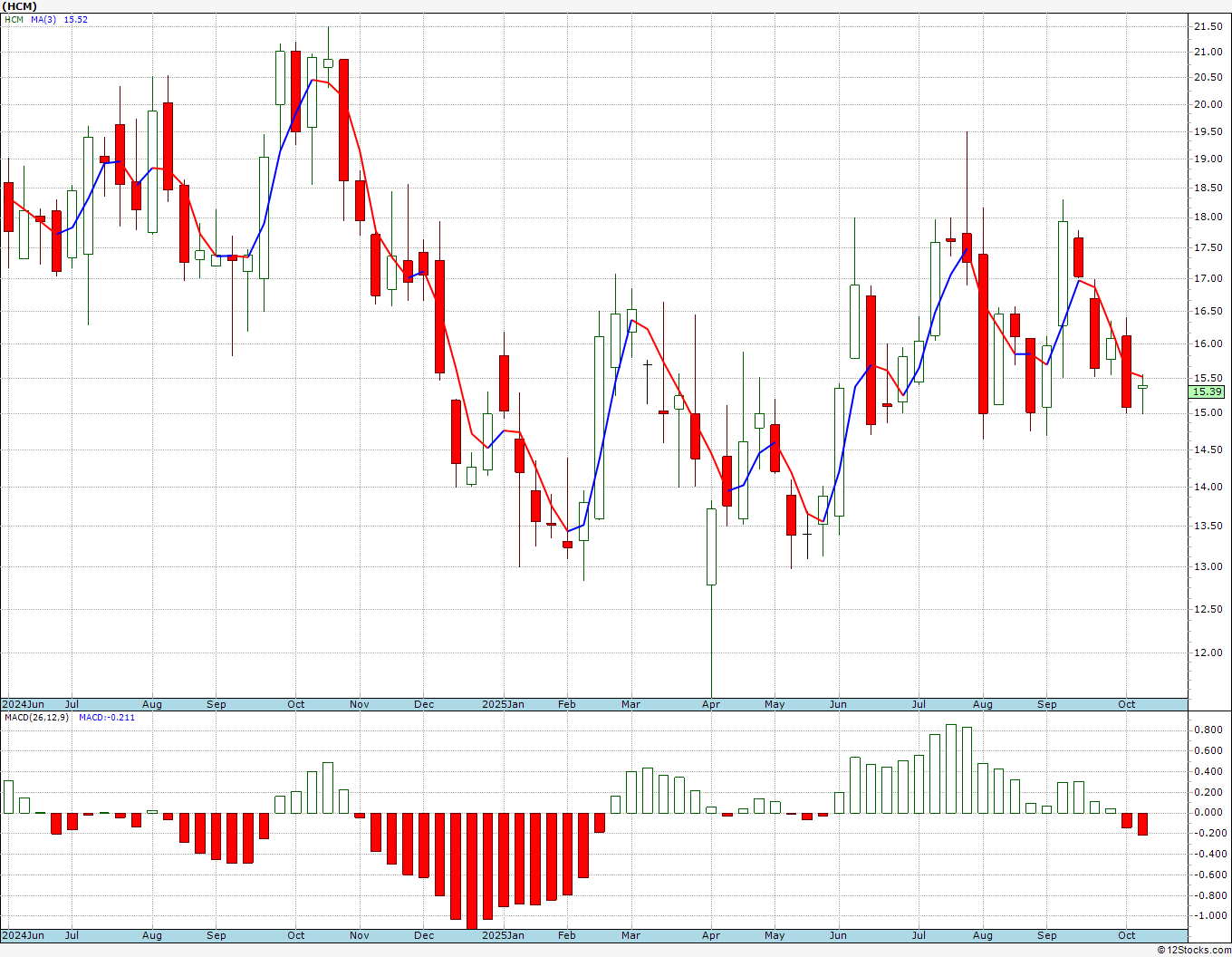1232x957 pixels.
Task: Click the 21.50 price axis label
Action: (x=1207, y=27)
